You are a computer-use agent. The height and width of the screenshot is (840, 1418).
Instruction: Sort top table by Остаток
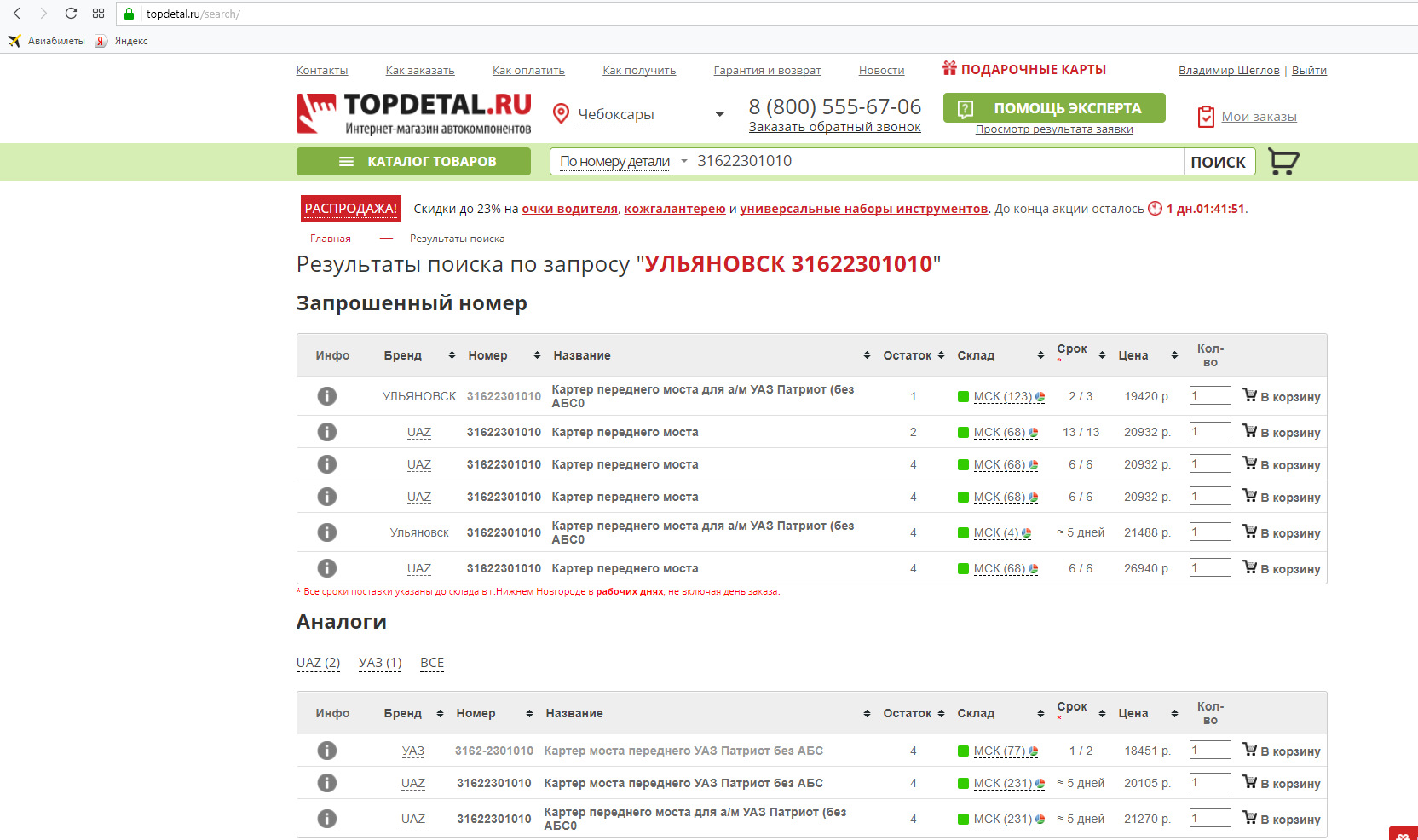click(941, 355)
